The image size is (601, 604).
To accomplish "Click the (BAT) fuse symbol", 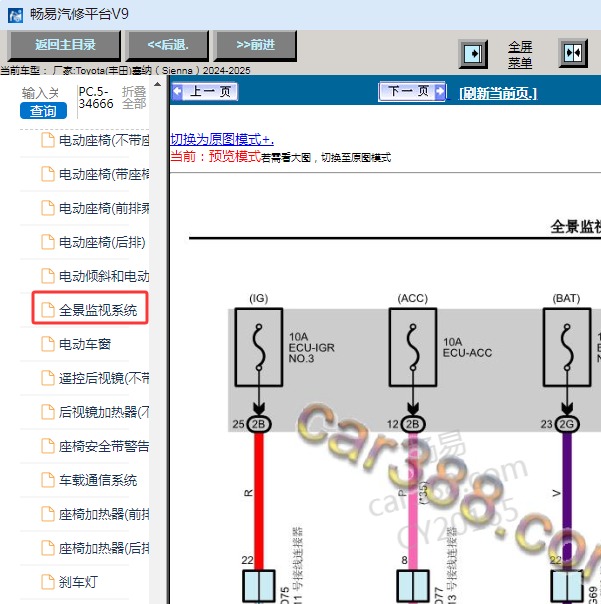I will [x=567, y=347].
